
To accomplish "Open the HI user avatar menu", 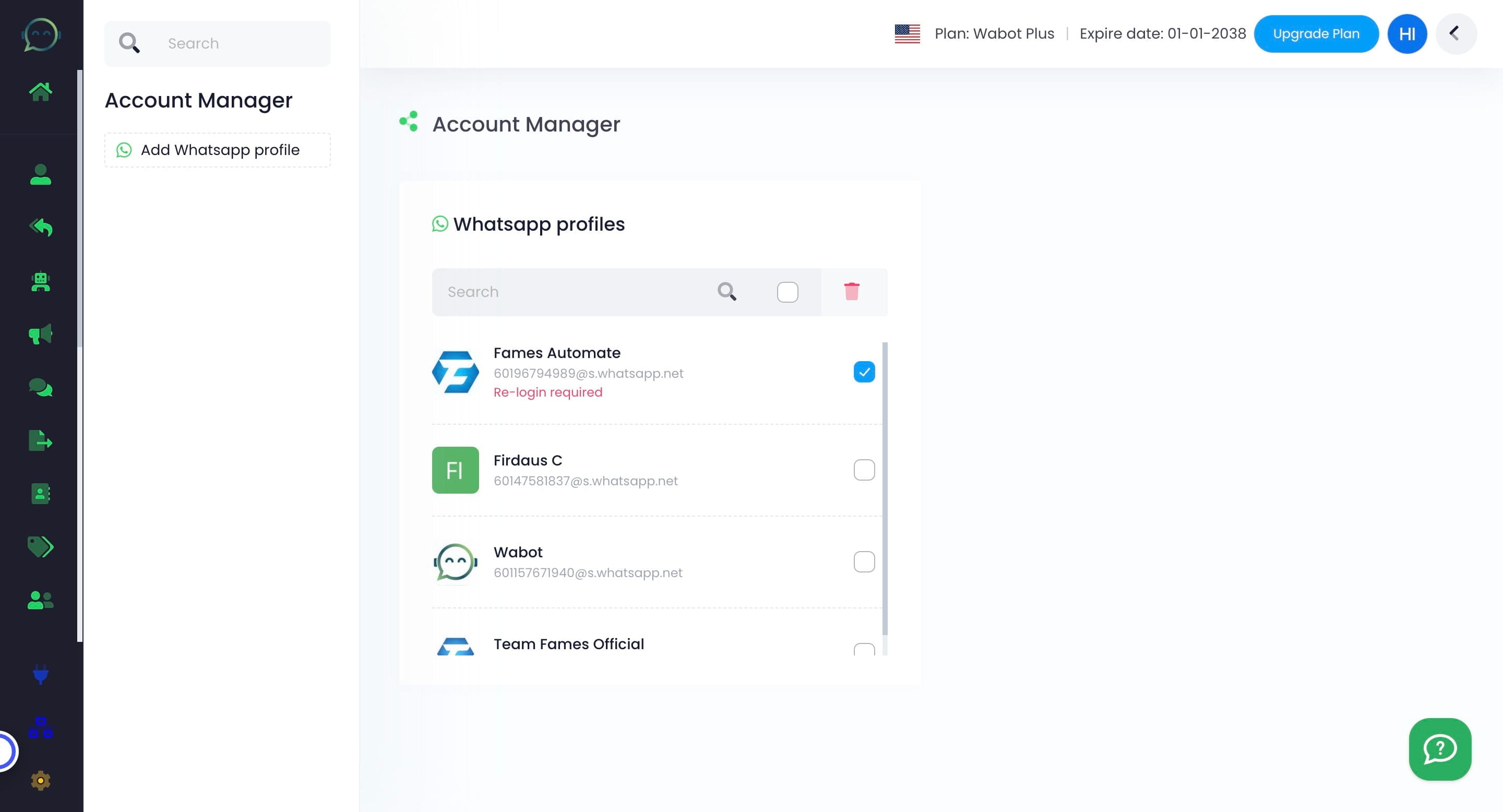I will (1406, 34).
